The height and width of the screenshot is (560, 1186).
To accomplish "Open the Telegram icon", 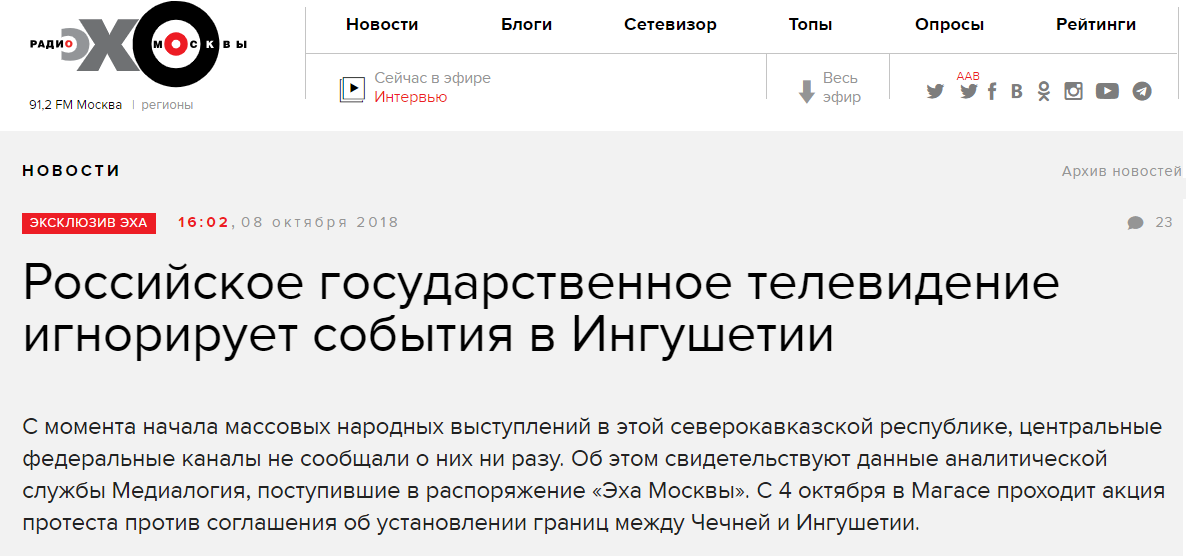I will point(1141,92).
